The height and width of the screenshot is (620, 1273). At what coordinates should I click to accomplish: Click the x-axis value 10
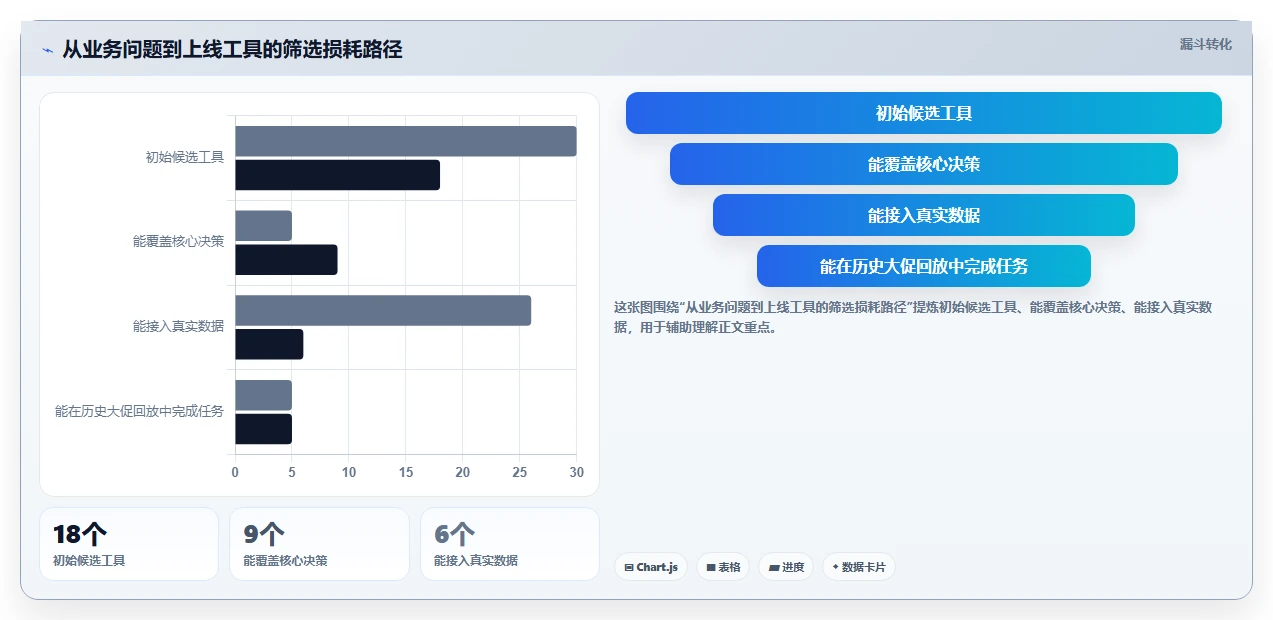[349, 472]
